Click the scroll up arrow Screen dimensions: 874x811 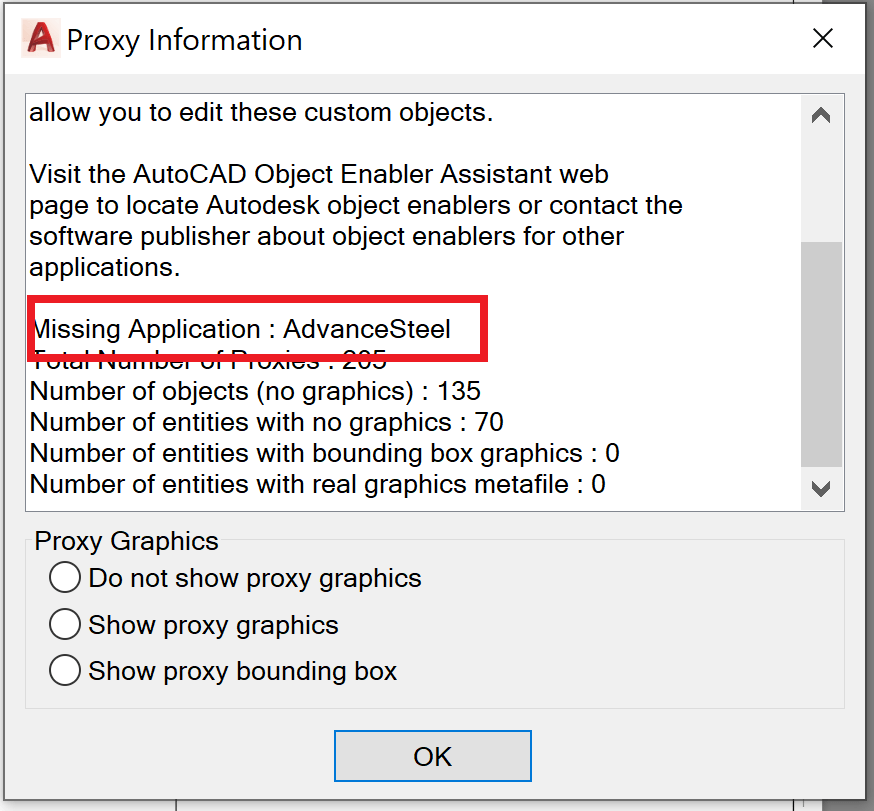(x=820, y=115)
